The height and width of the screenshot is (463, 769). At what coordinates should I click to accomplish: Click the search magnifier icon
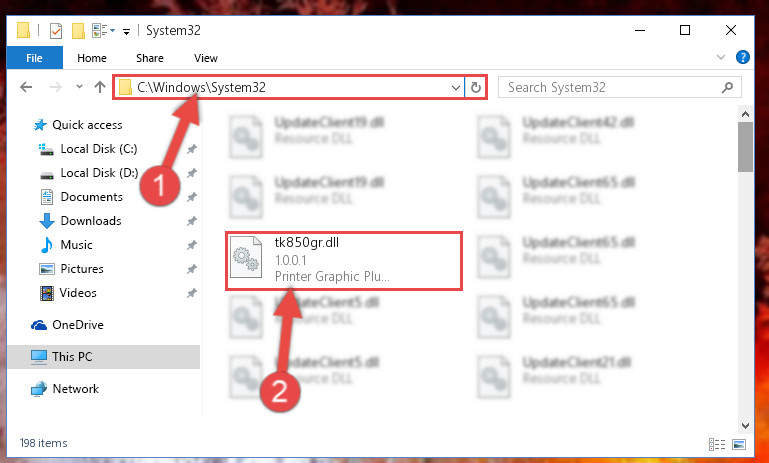point(727,87)
